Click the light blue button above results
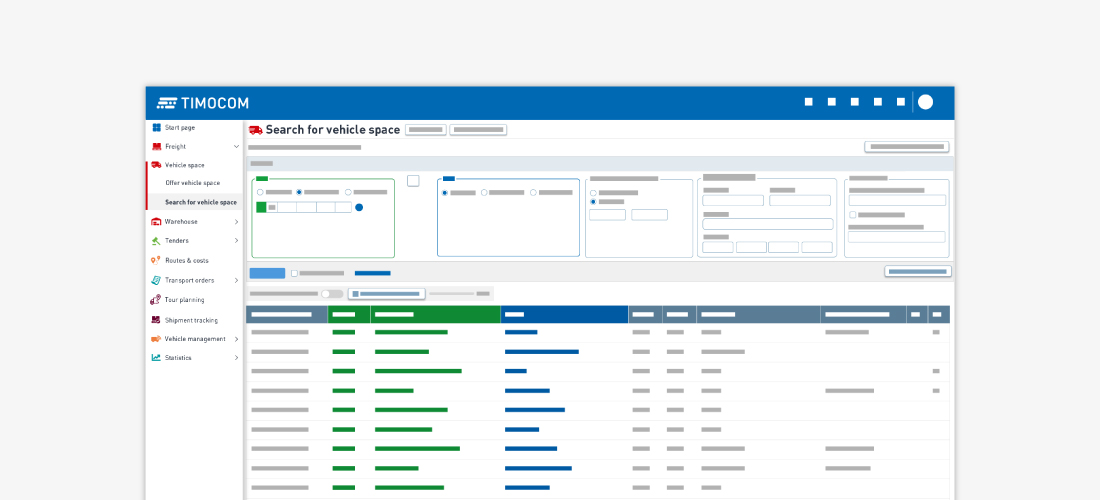Image resolution: width=1100 pixels, height=500 pixels. click(x=267, y=273)
